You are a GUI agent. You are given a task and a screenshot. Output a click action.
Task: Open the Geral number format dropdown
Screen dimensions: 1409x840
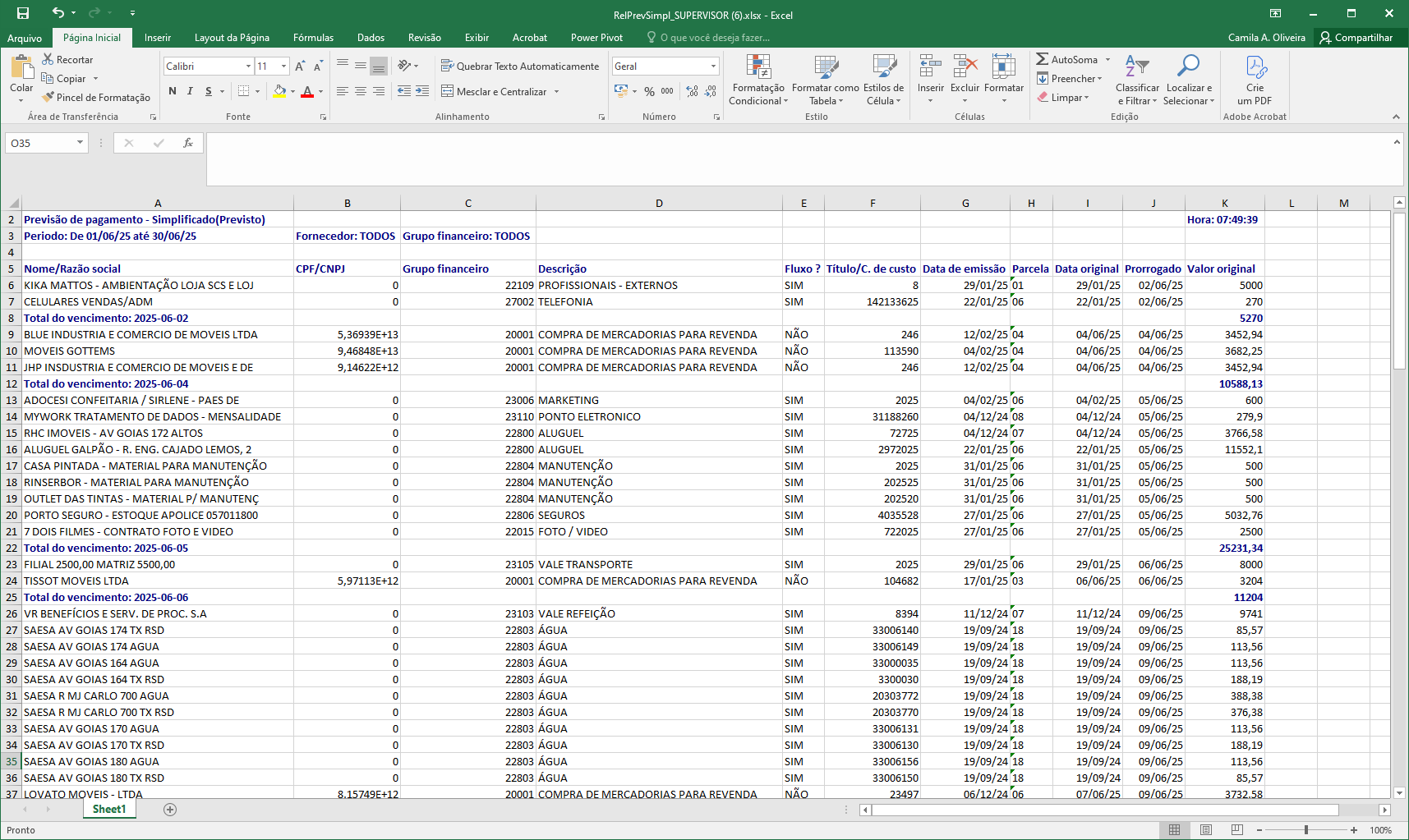tap(713, 67)
